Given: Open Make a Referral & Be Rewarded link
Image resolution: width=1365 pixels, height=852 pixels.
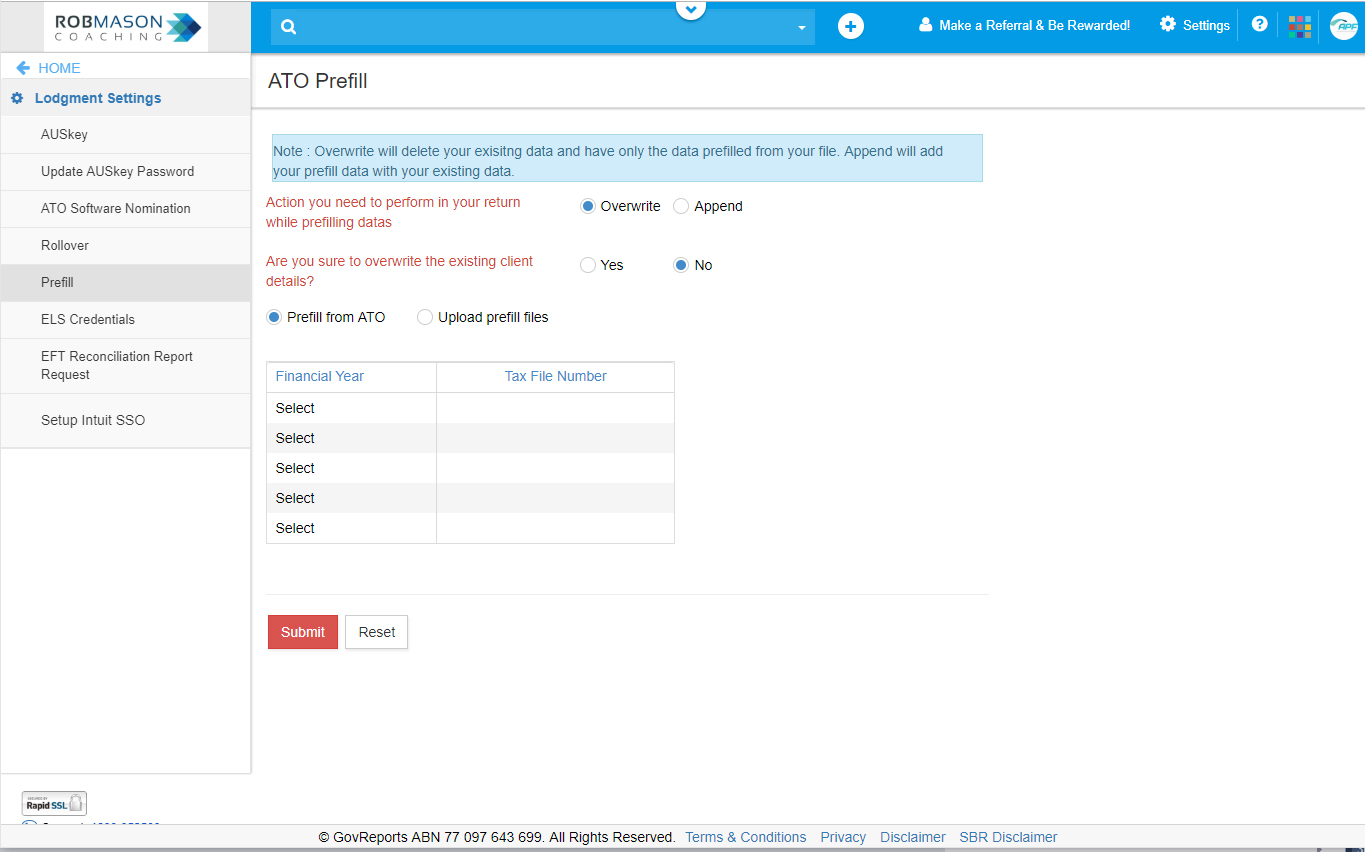Looking at the screenshot, I should point(1035,25).
